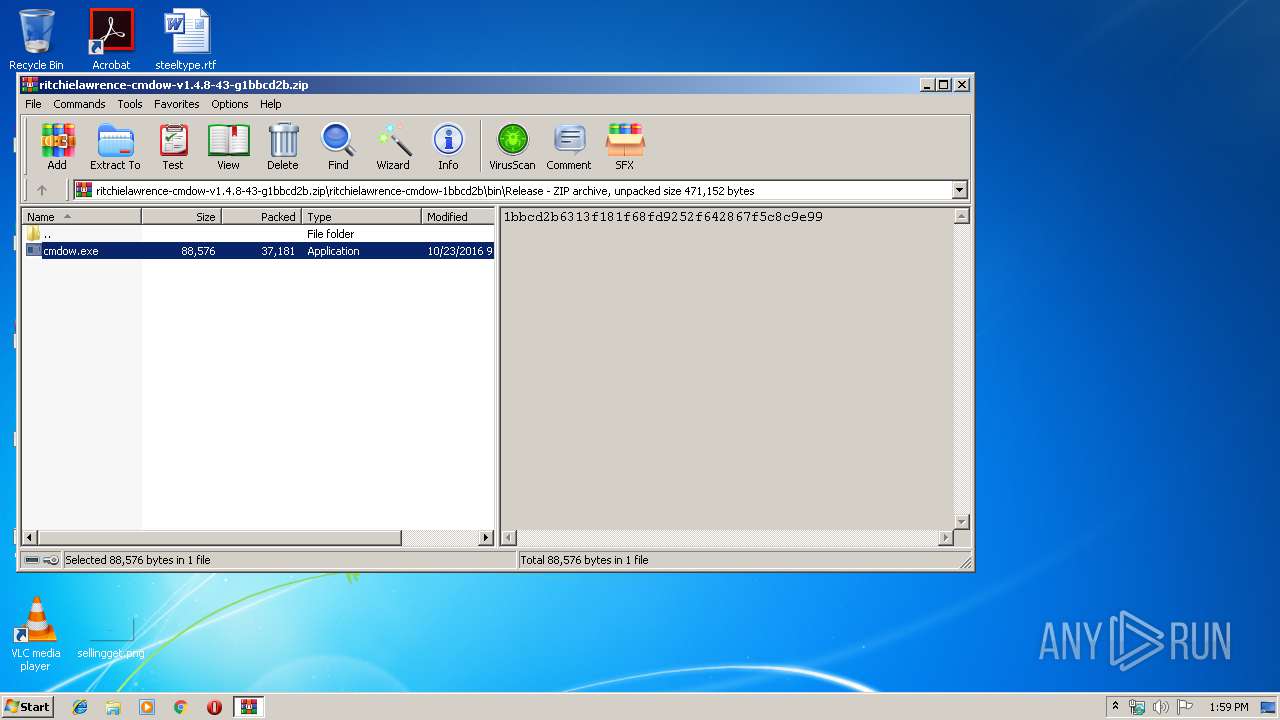Open Internet Explorer from taskbar
Viewport: 1280px width, 720px height.
80,707
